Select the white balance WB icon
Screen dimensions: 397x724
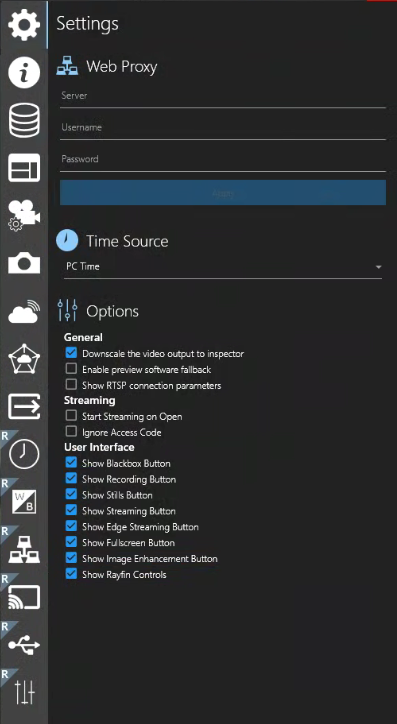tap(24, 502)
